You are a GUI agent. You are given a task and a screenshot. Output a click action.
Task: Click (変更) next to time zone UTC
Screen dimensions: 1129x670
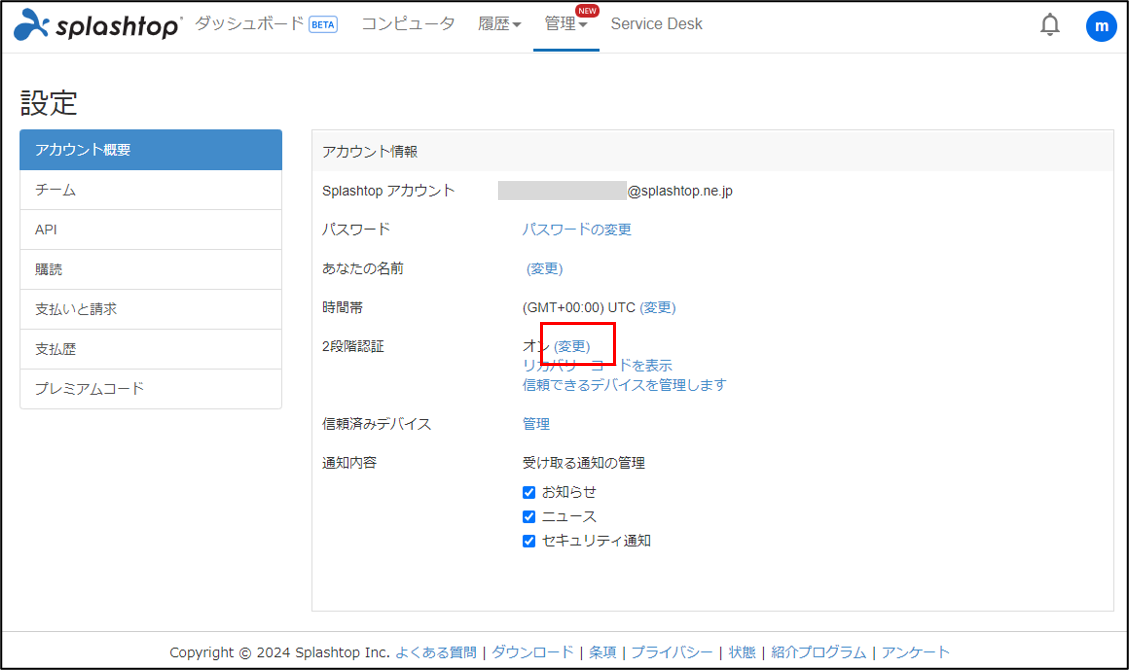[x=657, y=307]
